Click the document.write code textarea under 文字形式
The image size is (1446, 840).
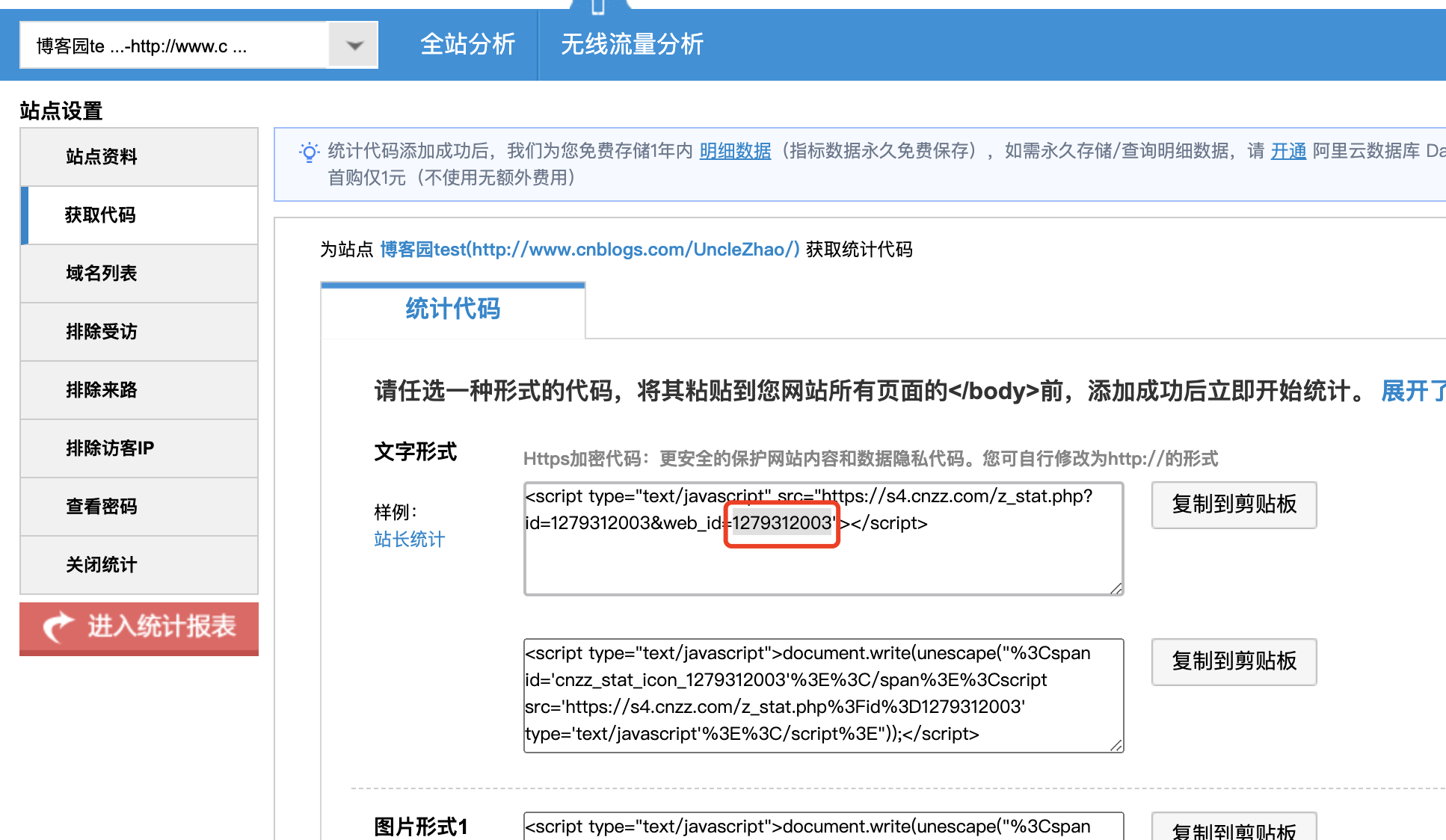tap(824, 695)
